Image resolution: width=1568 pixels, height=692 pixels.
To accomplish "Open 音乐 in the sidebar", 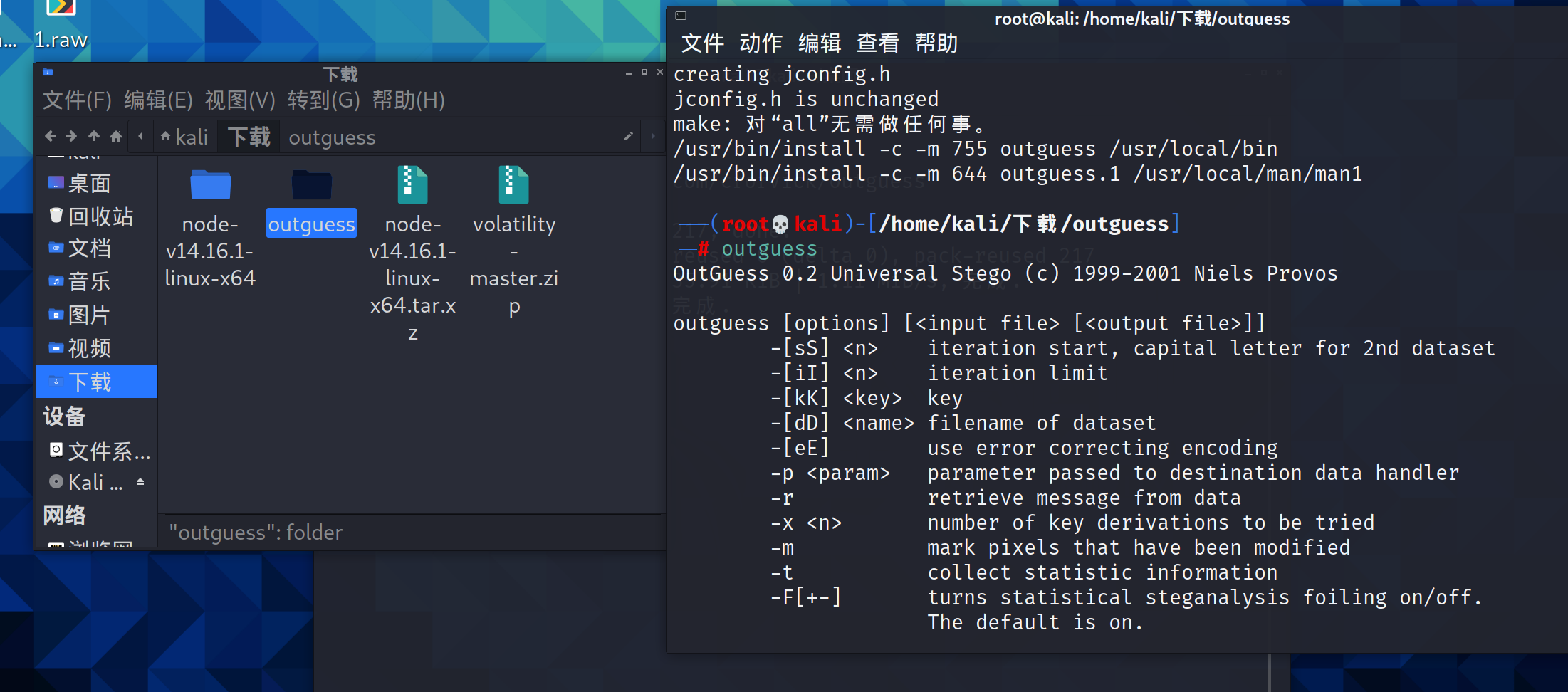I will pyautogui.click(x=96, y=281).
